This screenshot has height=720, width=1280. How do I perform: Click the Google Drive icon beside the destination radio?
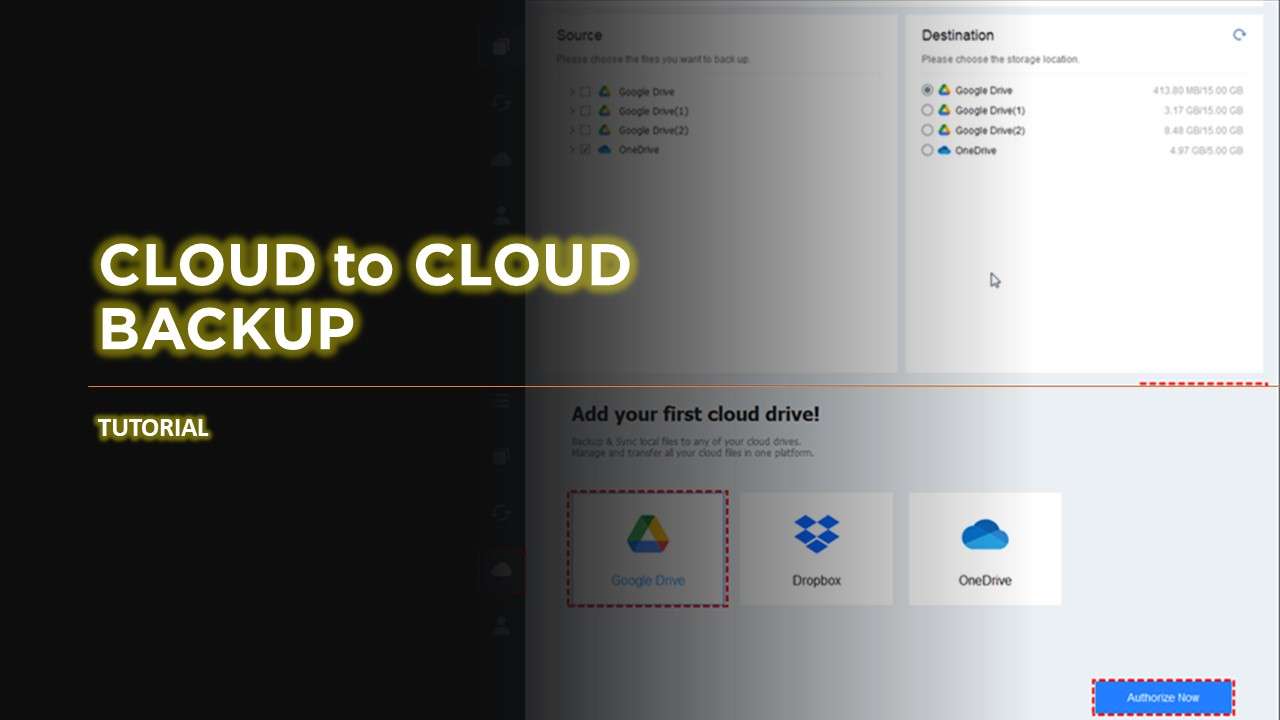943,90
